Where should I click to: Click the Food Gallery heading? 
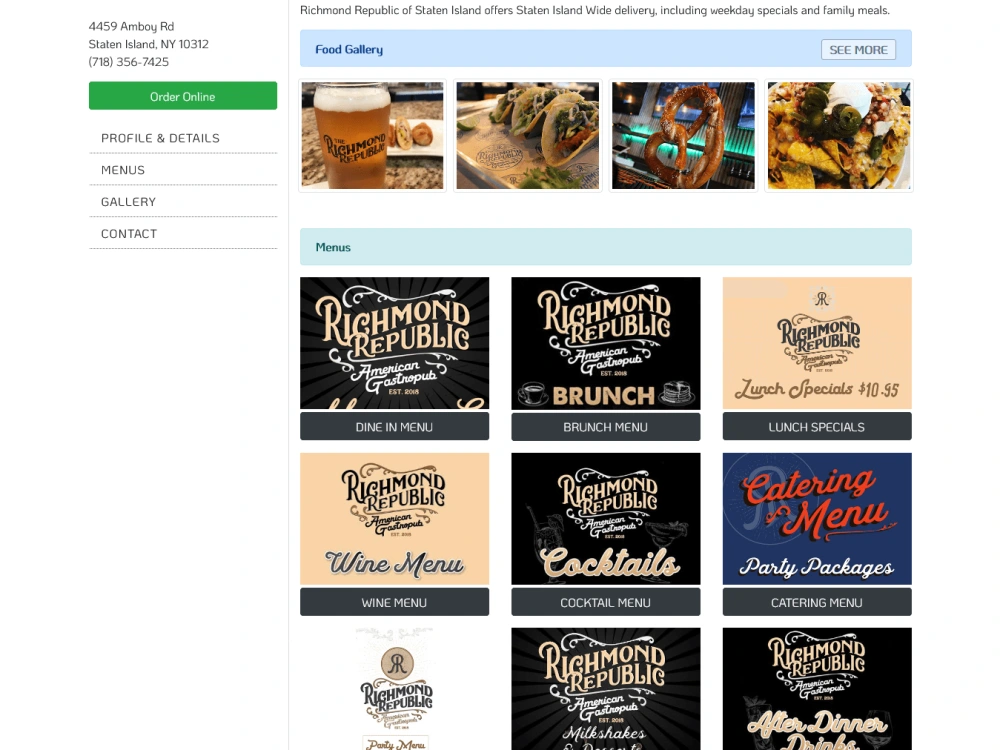[349, 49]
